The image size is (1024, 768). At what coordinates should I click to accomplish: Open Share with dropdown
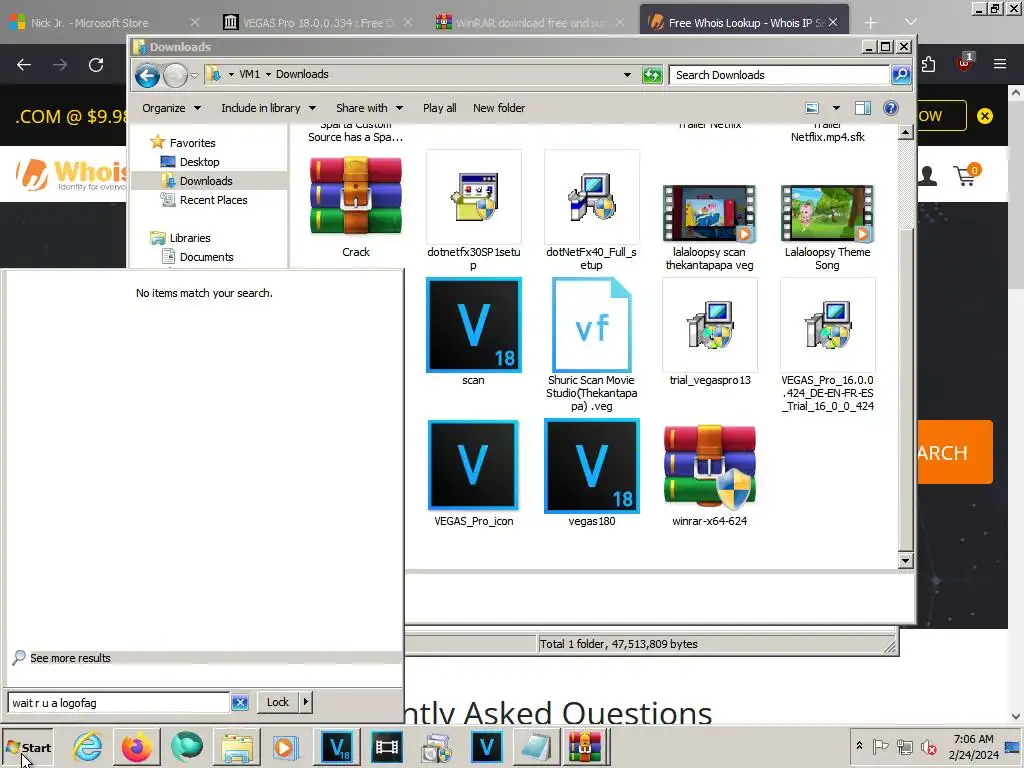point(369,108)
